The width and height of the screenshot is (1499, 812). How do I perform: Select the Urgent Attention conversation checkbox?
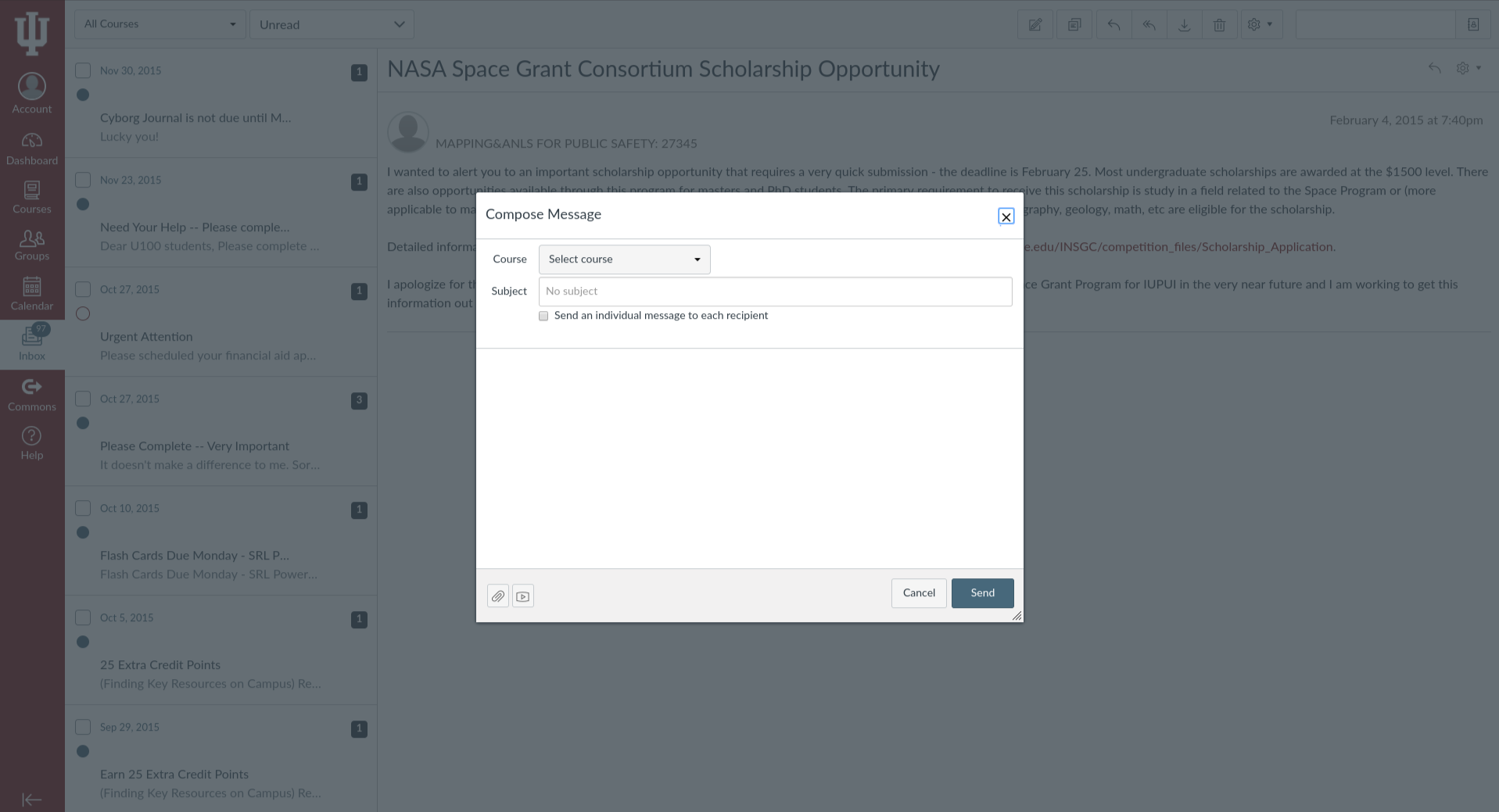coord(83,289)
